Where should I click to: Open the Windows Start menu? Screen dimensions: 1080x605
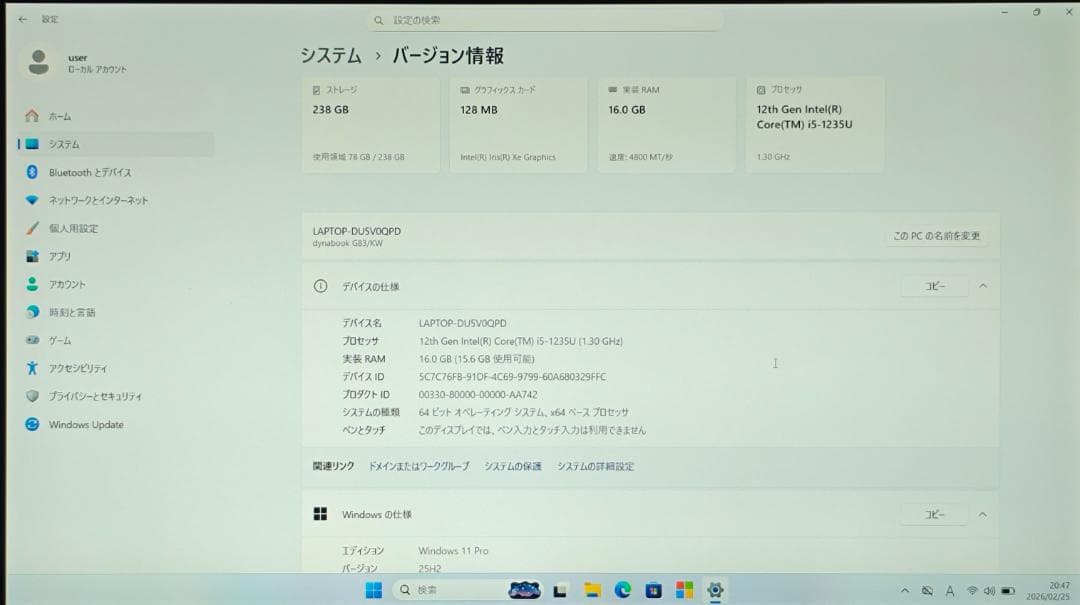click(373, 590)
